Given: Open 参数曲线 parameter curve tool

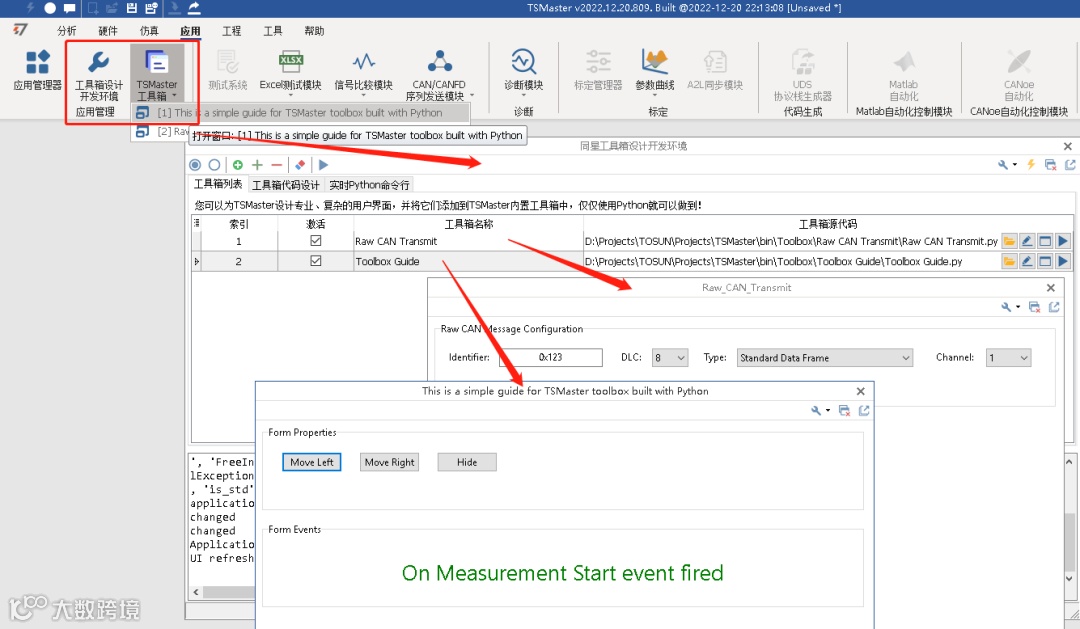Looking at the screenshot, I should 654,71.
